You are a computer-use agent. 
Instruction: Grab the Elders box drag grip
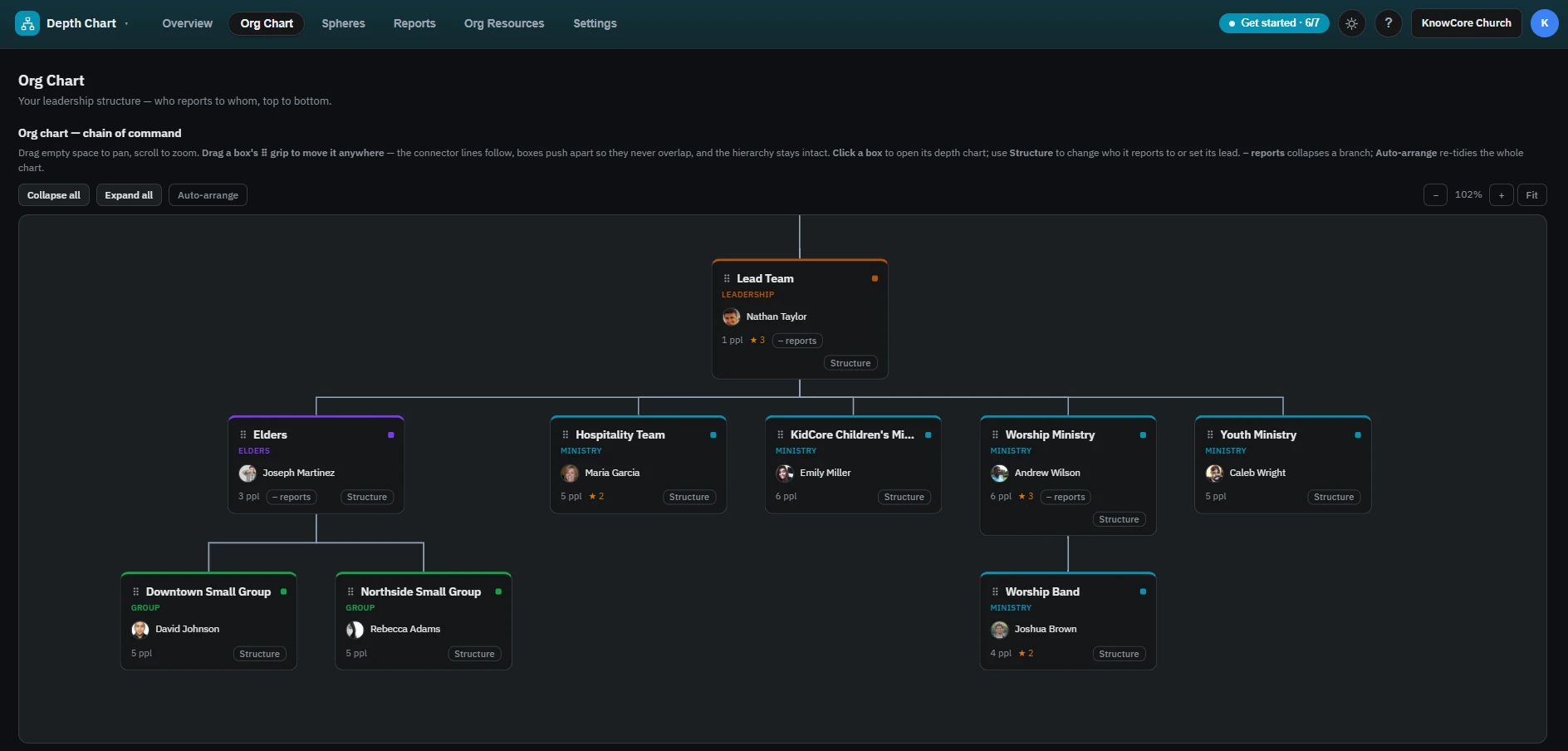243,434
